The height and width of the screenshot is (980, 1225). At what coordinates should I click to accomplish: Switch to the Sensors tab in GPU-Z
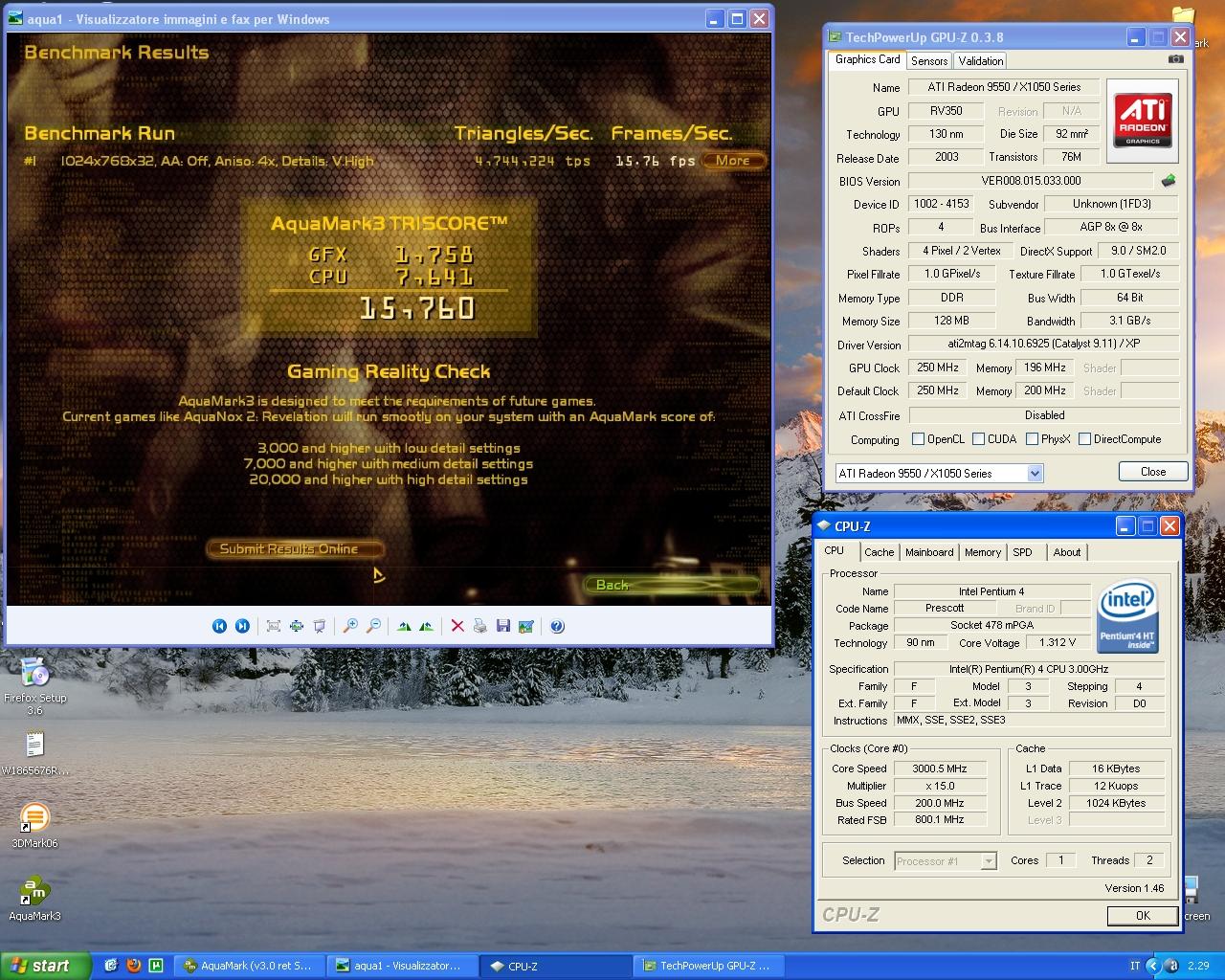(929, 60)
